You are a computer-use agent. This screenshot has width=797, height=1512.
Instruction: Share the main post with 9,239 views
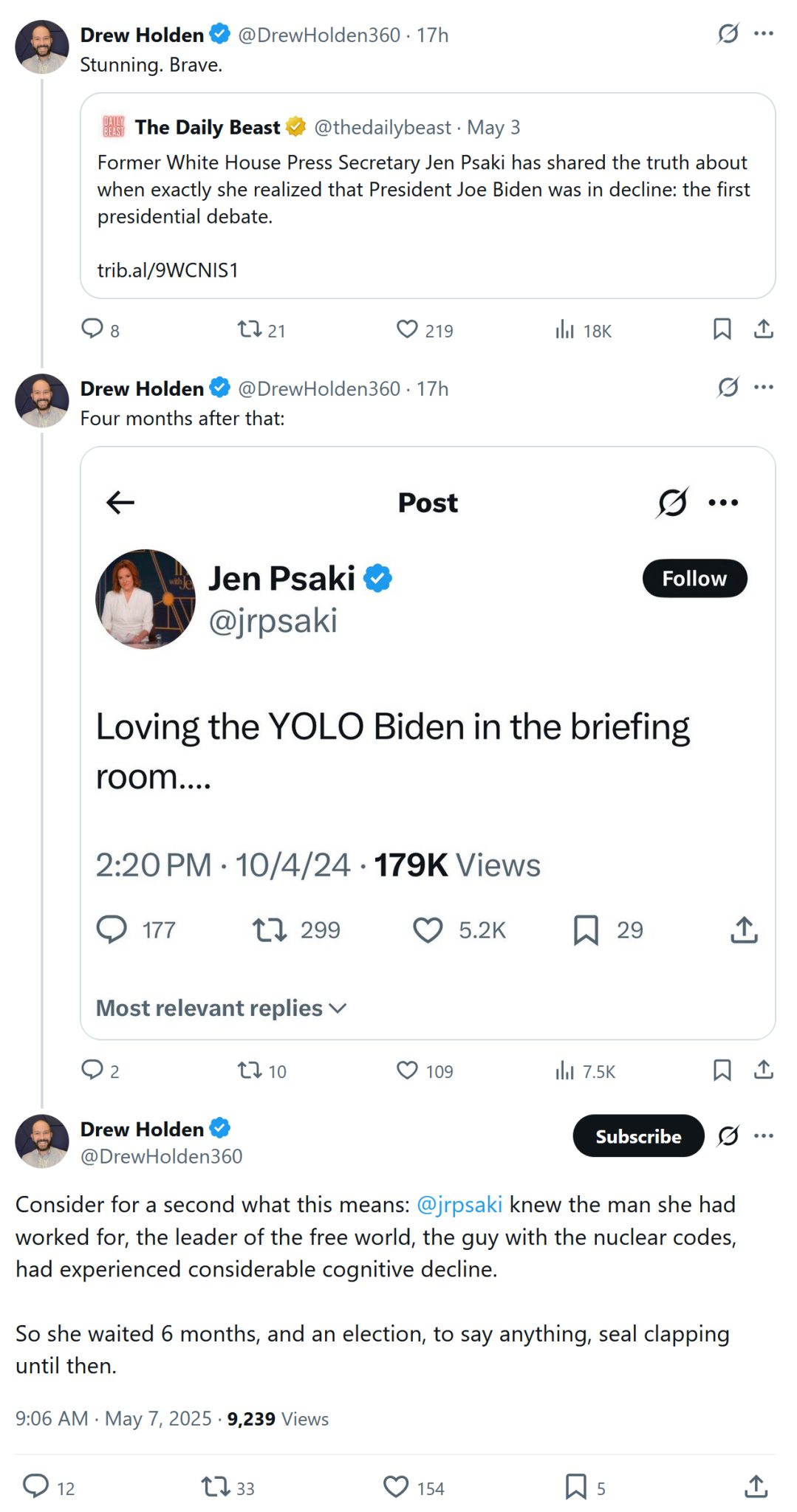click(x=756, y=1486)
